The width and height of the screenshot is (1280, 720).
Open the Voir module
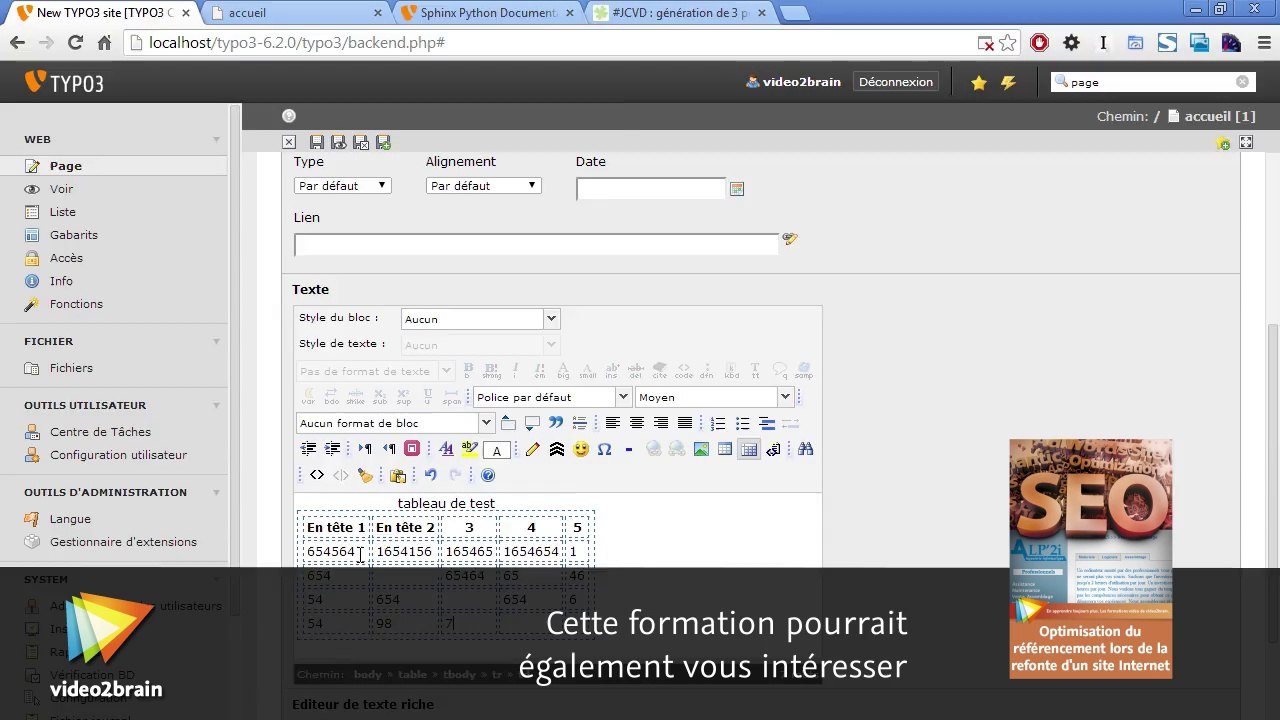61,189
